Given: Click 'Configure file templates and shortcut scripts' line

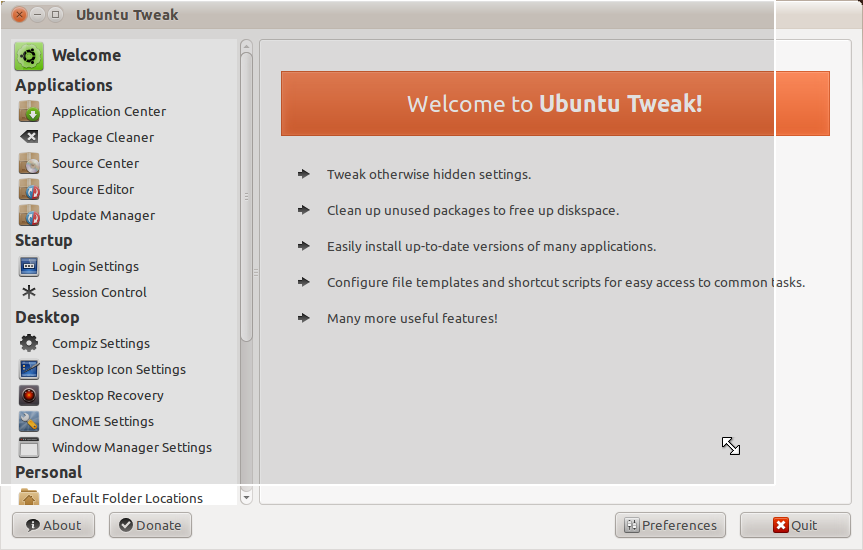Looking at the screenshot, I should coord(566,282).
